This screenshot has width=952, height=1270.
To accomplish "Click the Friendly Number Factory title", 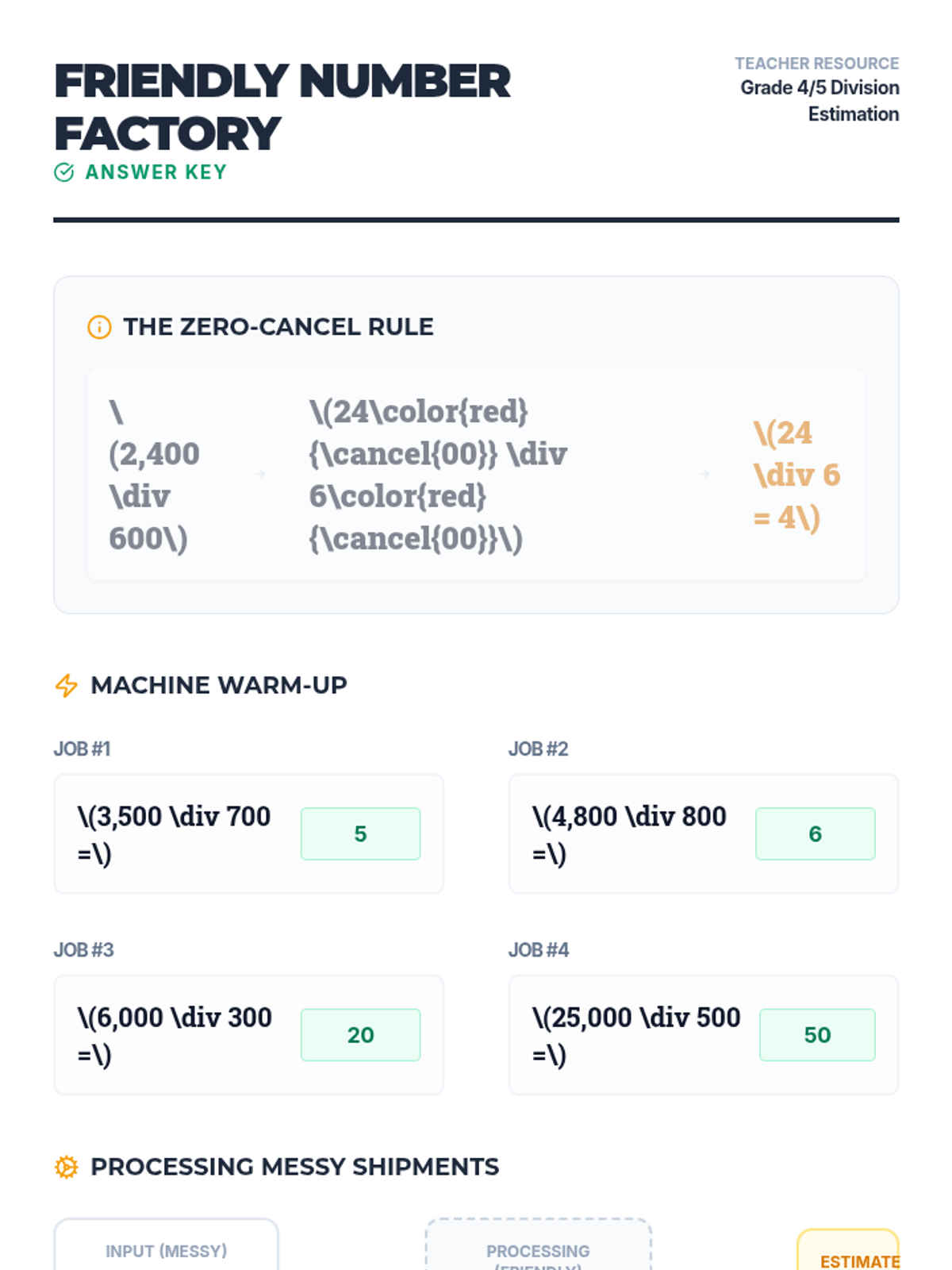I will (x=282, y=107).
